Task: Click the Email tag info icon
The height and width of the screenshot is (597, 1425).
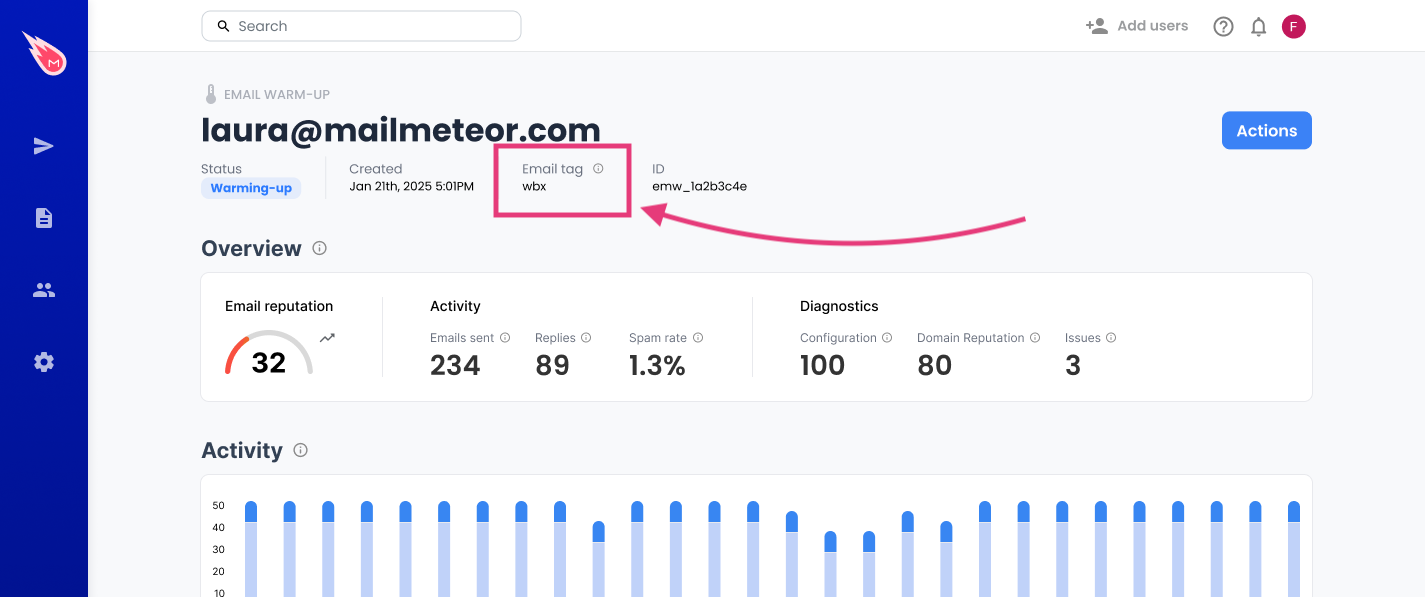Action: (x=598, y=169)
